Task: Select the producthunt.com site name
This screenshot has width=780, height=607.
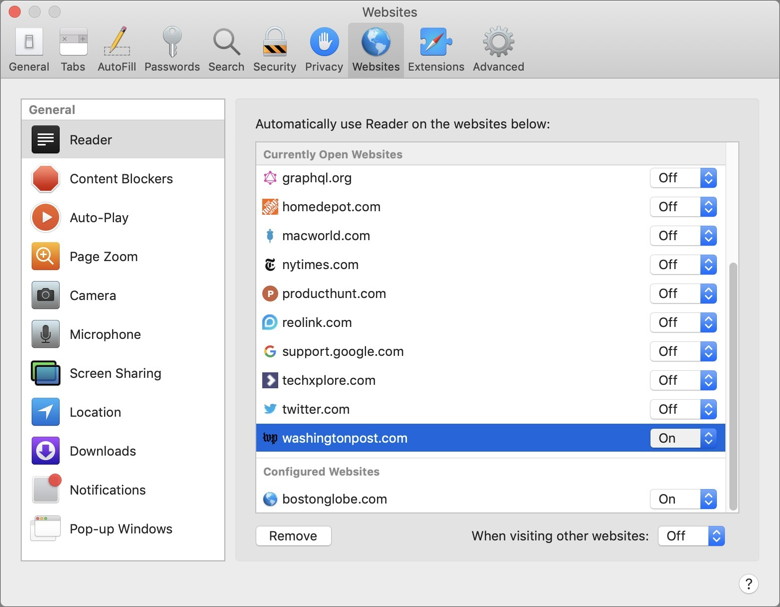Action: click(x=334, y=294)
